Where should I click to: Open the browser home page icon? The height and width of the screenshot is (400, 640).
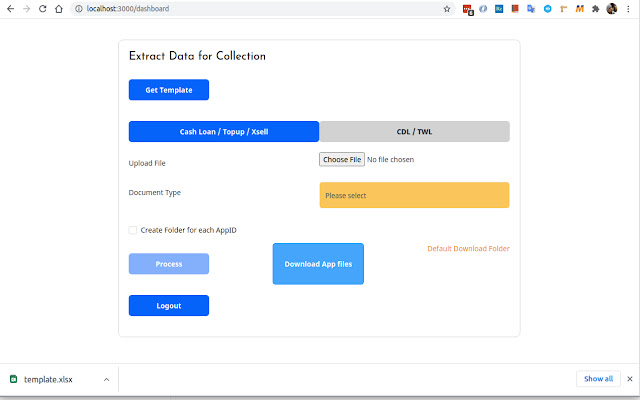tap(59, 9)
